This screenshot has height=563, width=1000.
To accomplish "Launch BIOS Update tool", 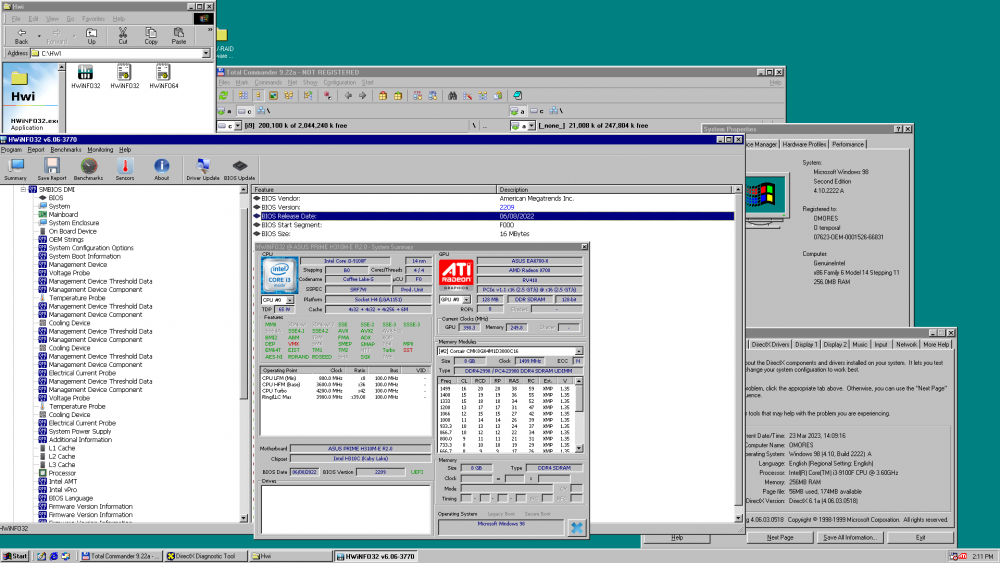I will coord(239,170).
